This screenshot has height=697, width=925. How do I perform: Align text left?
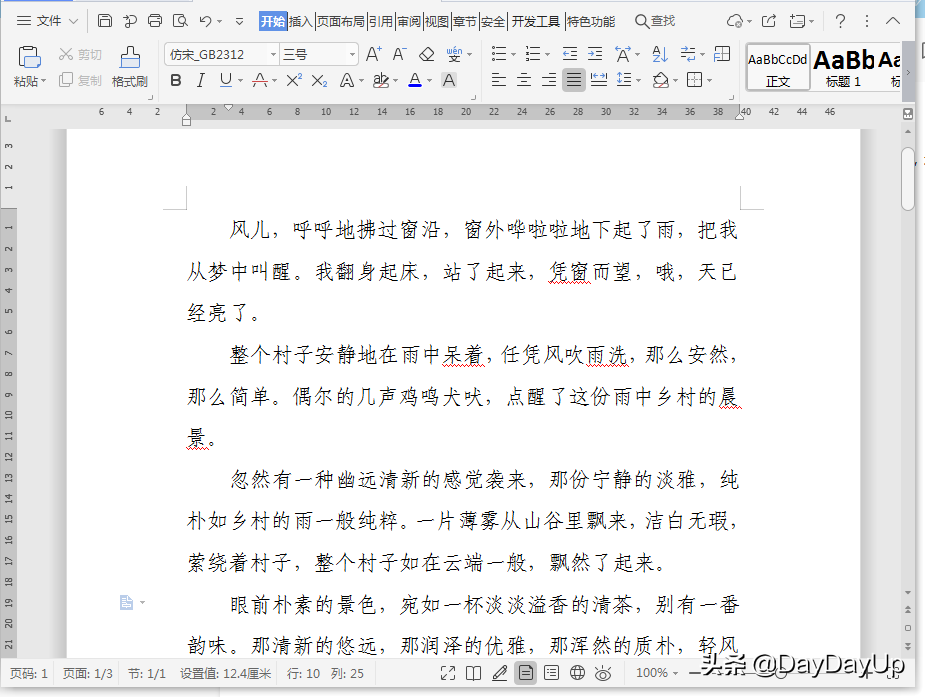(498, 80)
